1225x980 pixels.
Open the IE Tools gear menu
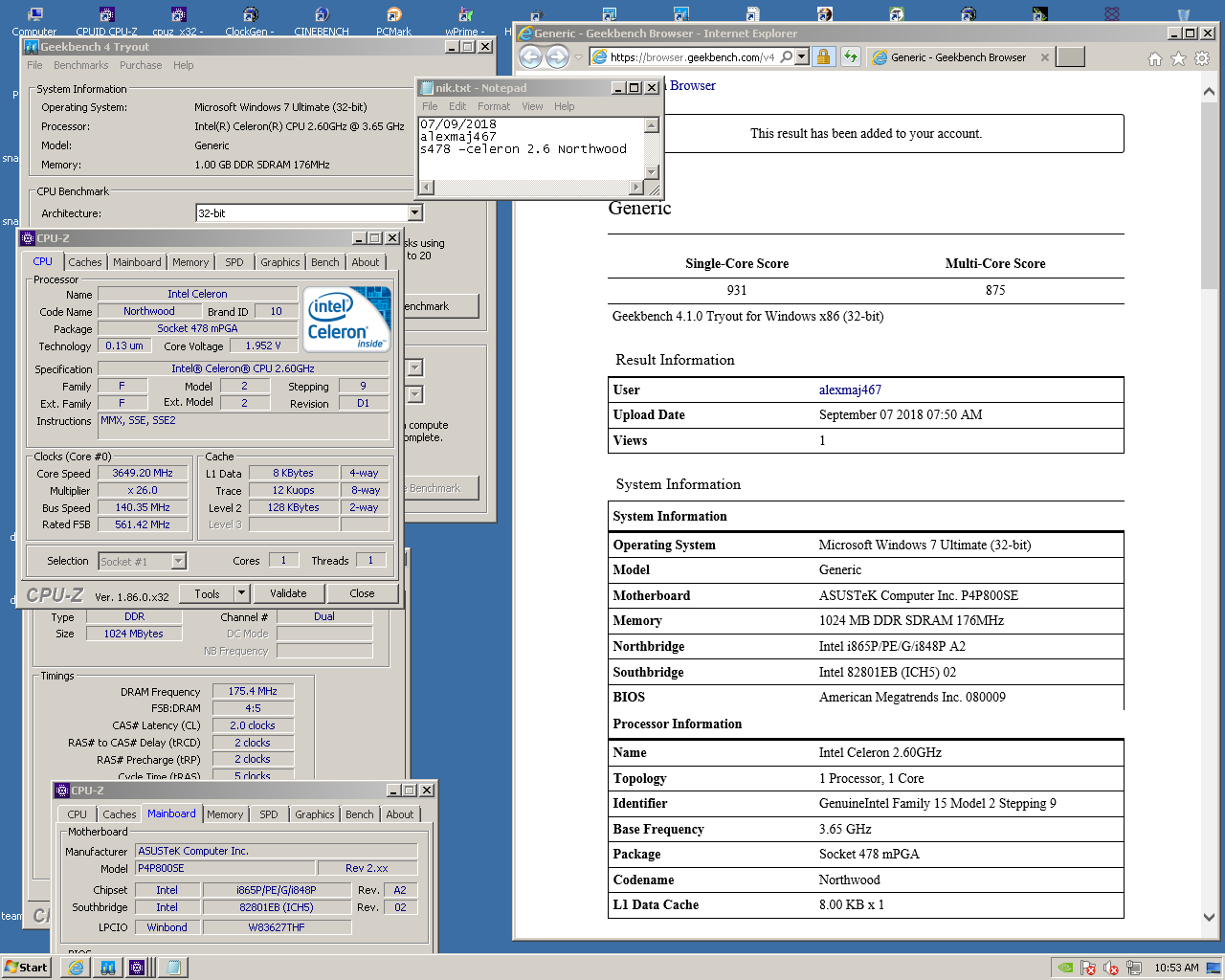[1202, 58]
